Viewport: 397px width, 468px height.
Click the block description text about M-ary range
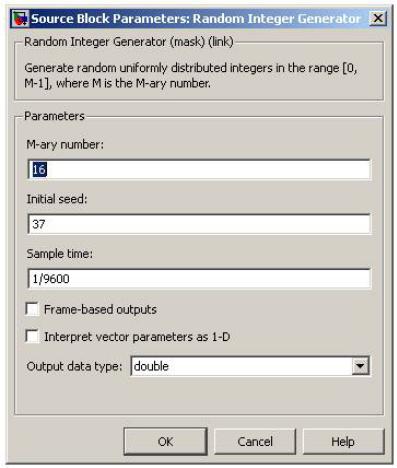(191, 75)
